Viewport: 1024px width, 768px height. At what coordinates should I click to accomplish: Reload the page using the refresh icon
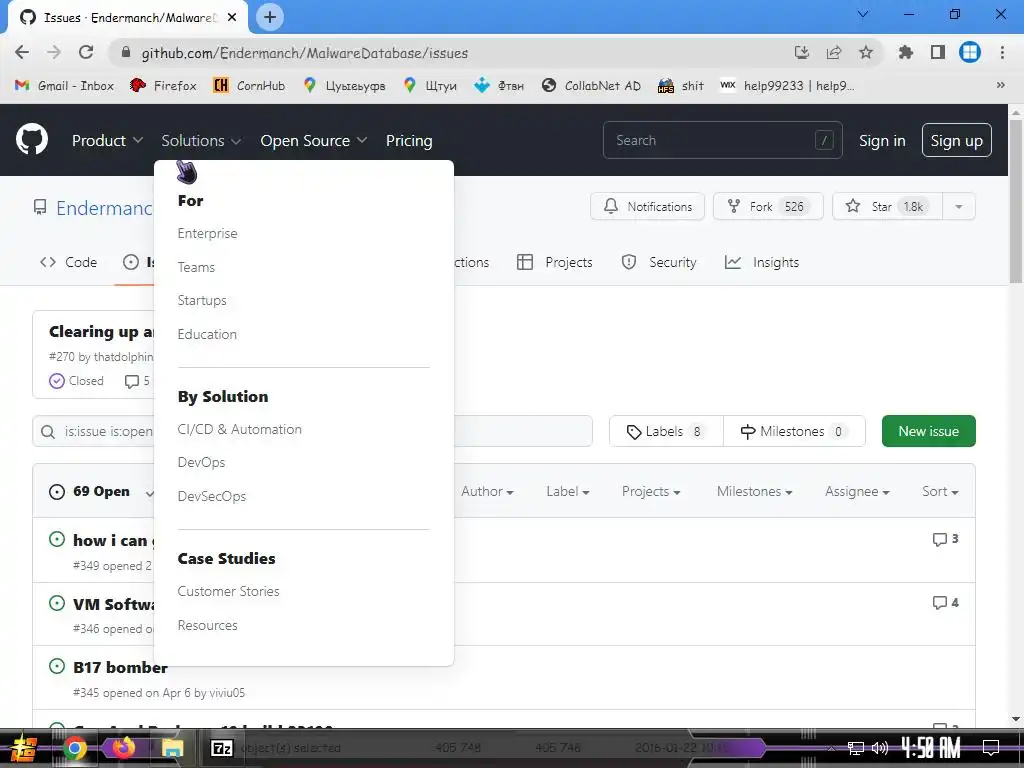tap(86, 53)
